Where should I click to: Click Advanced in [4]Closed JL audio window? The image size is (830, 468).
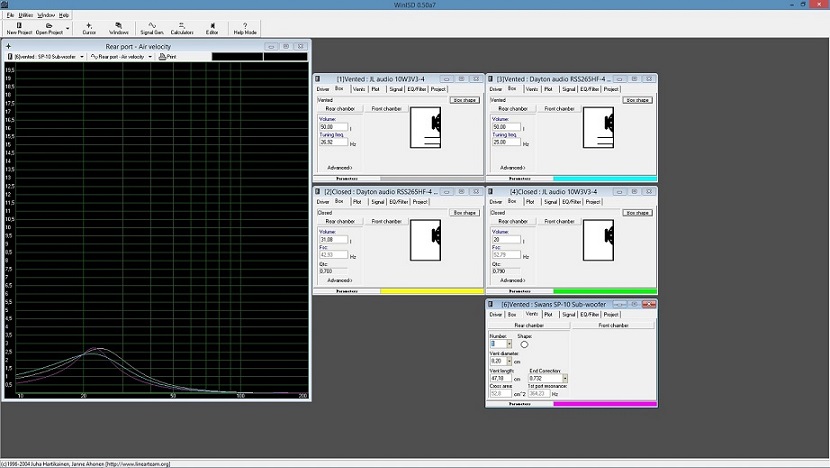coord(512,281)
